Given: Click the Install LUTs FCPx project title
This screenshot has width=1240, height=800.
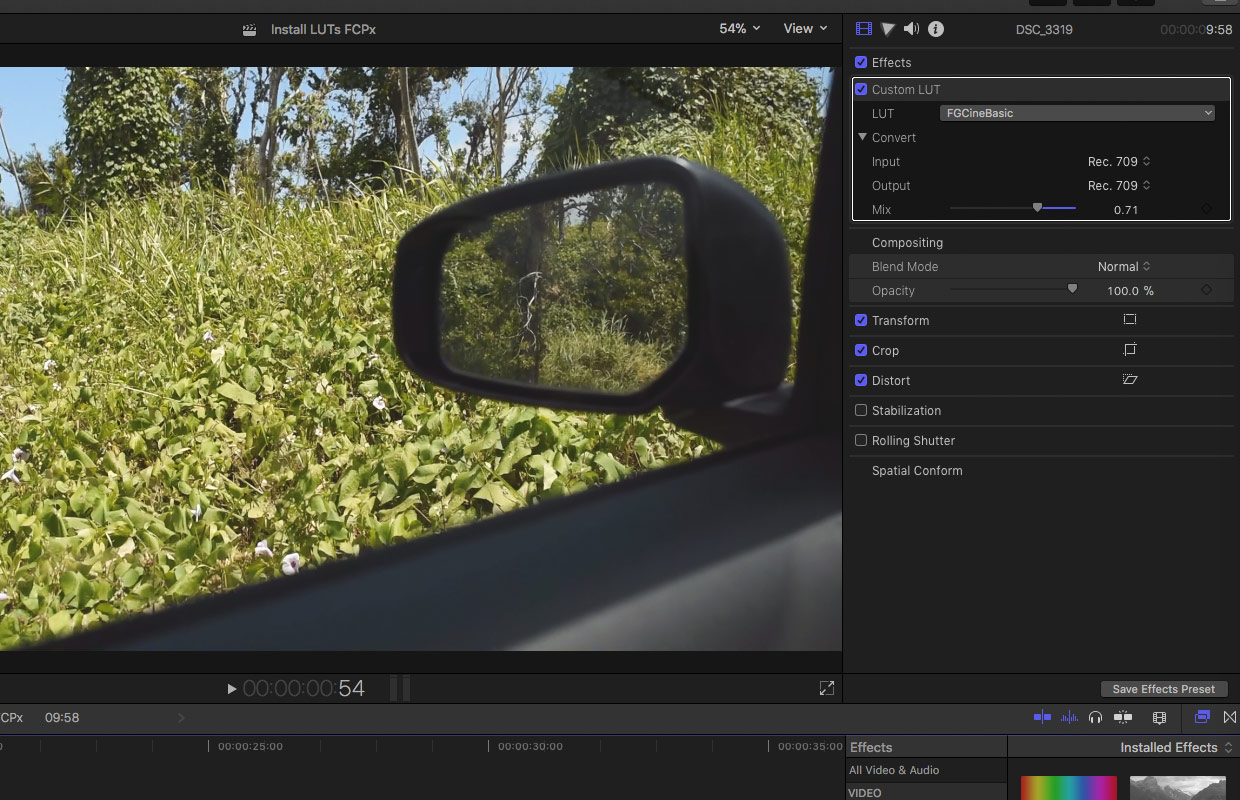Looking at the screenshot, I should coord(323,29).
